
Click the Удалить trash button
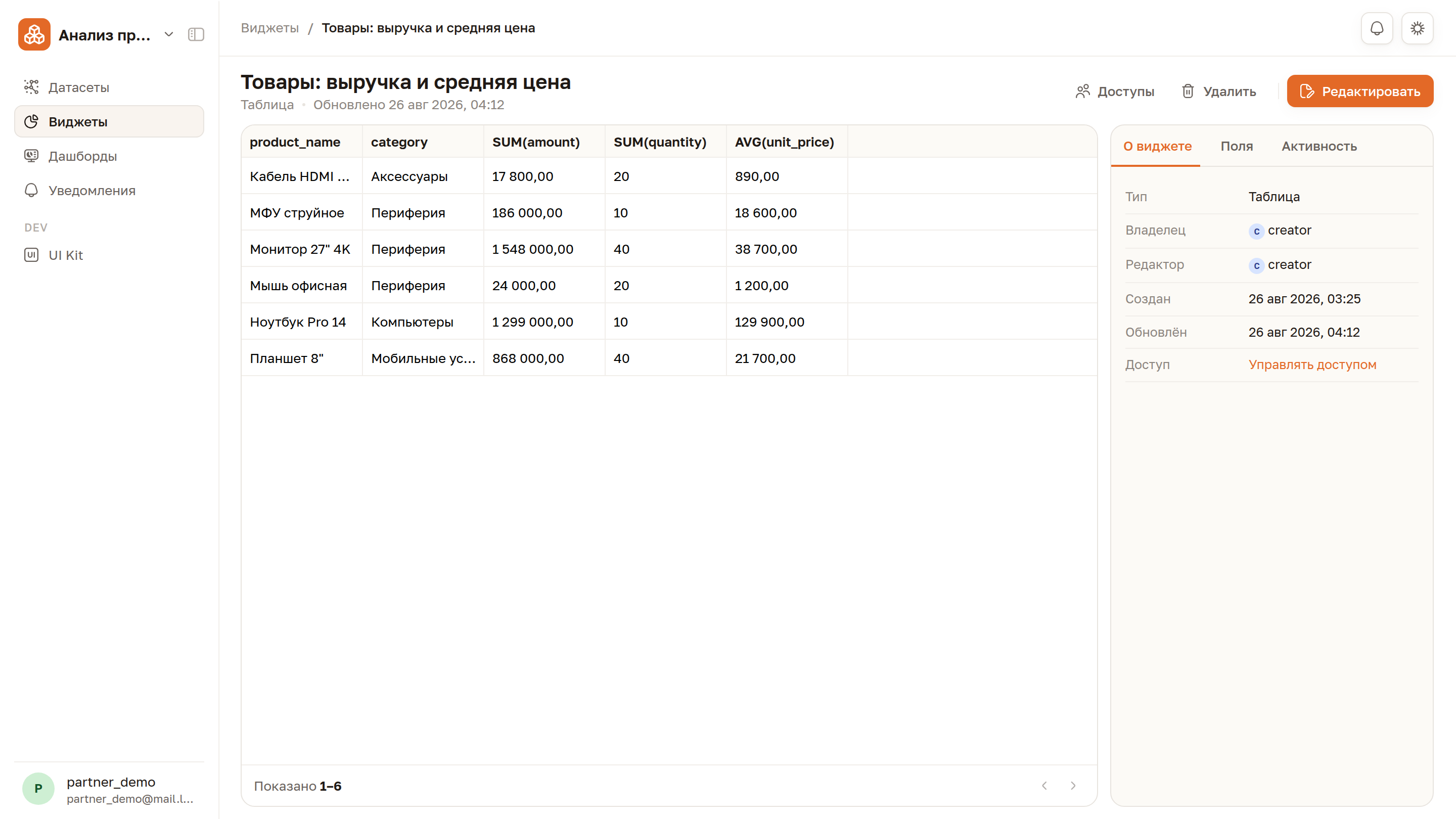1218,91
